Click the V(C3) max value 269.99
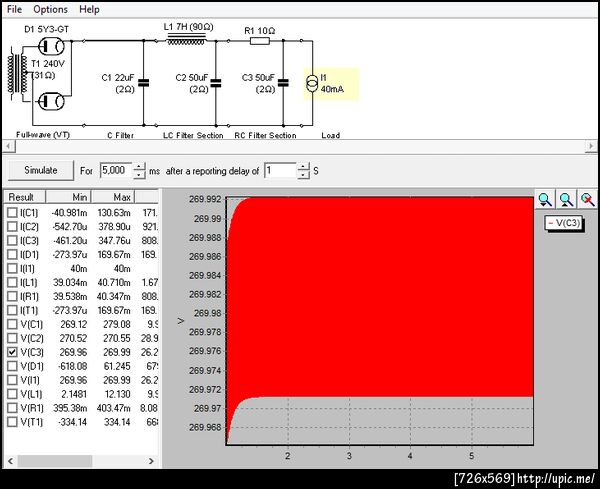Screen dimensions: 600x489 pyautogui.click(x=117, y=352)
